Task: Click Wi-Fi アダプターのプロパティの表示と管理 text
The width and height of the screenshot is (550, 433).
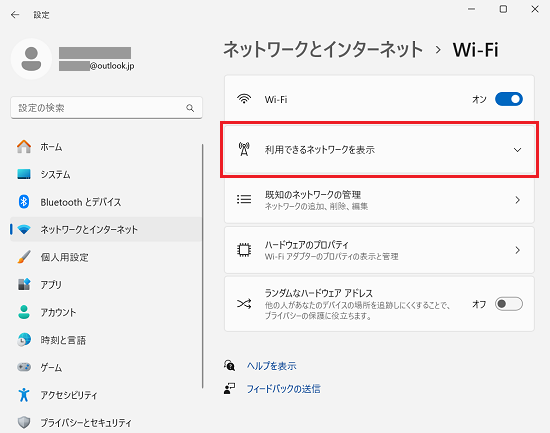Action: pyautogui.click(x=331, y=257)
